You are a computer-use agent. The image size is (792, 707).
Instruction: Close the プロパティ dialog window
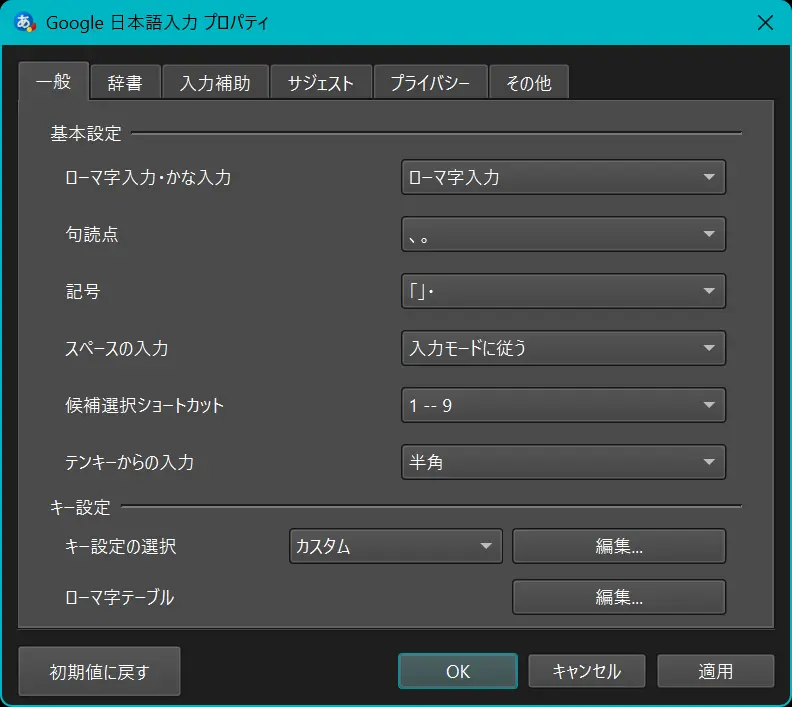pyautogui.click(x=765, y=22)
